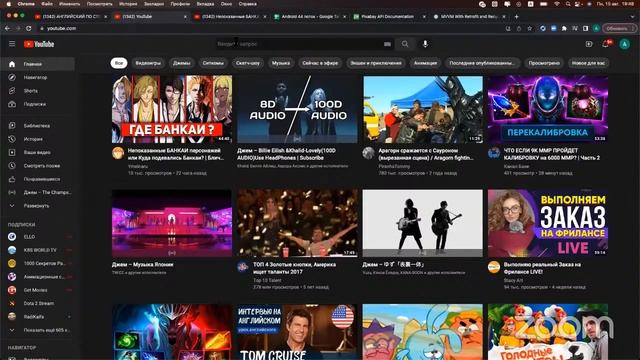Click the Fitzbaru channel avatar under ГДЕ БАНКАИ video
Viewport: 640px width, 360px height.
[x=118, y=153]
